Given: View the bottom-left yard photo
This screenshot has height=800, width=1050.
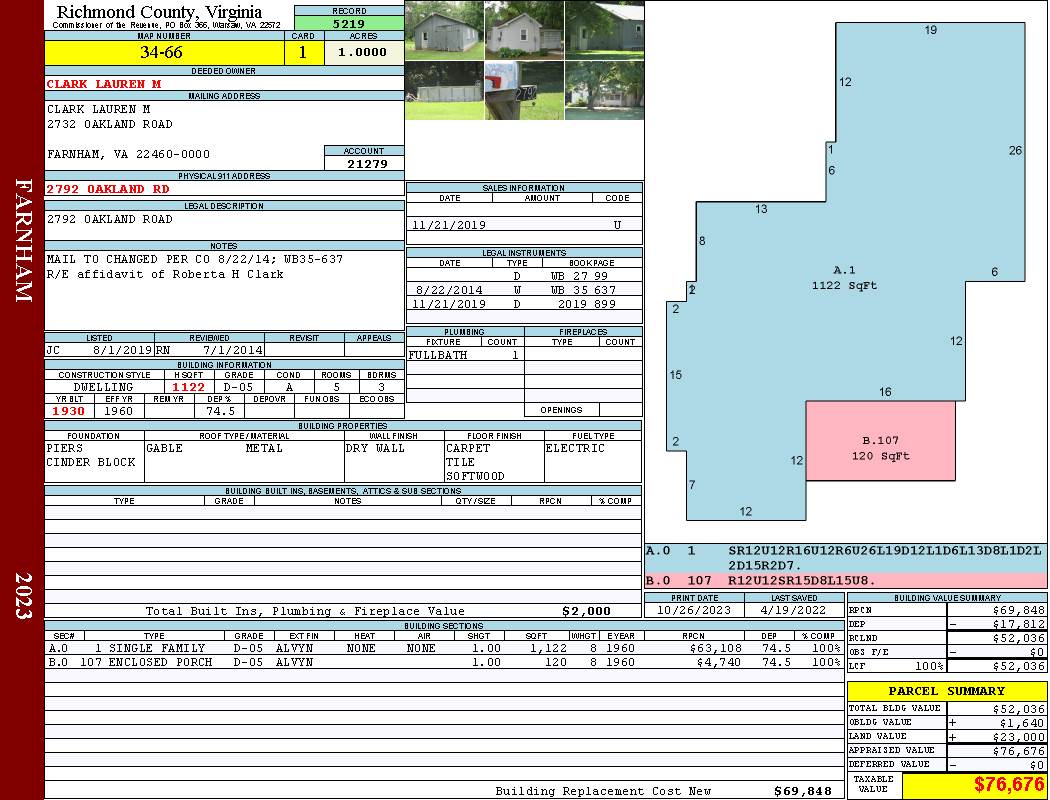Looking at the screenshot, I should (x=444, y=91).
